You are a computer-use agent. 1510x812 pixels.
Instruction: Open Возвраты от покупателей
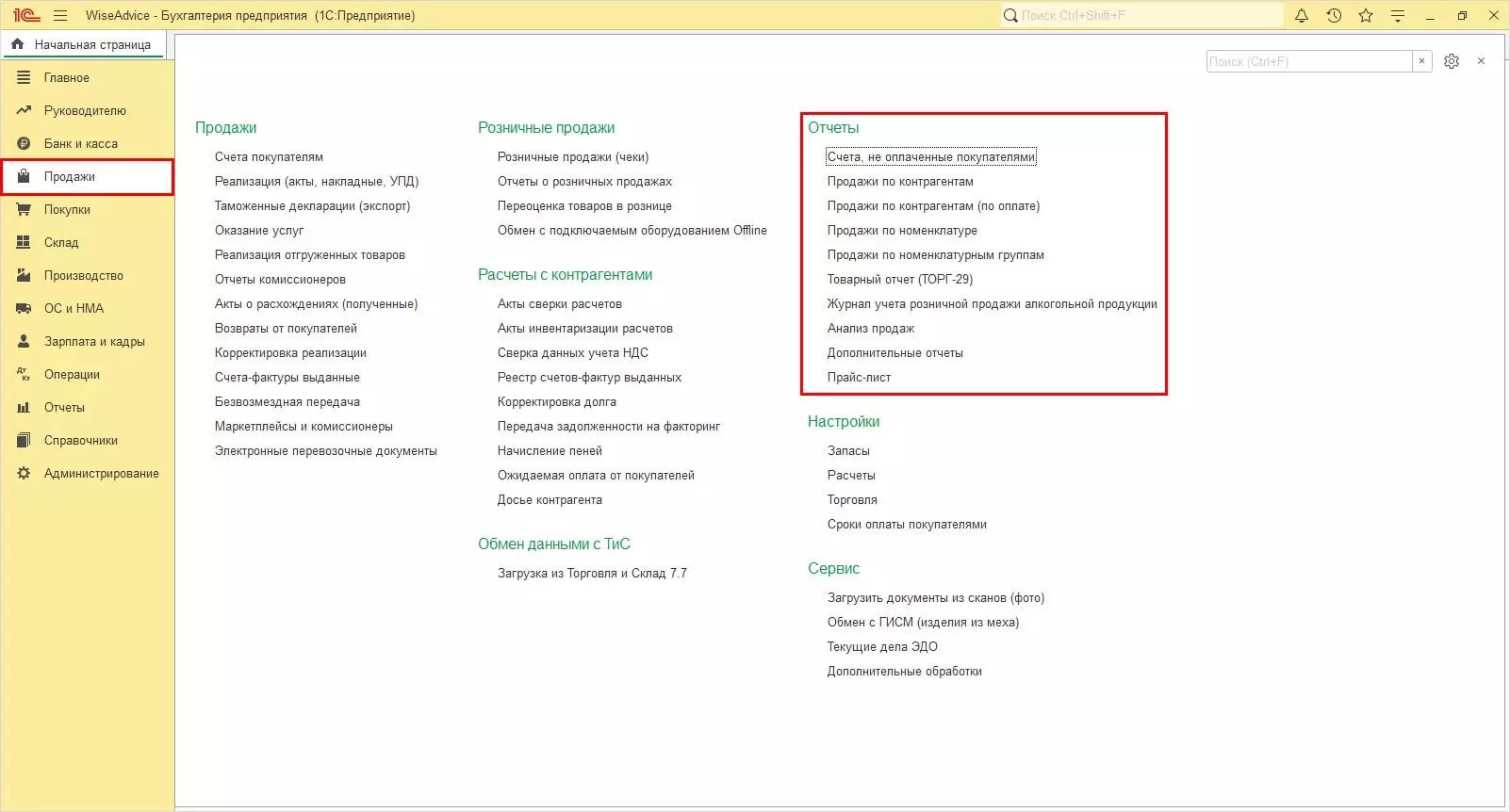pos(286,328)
